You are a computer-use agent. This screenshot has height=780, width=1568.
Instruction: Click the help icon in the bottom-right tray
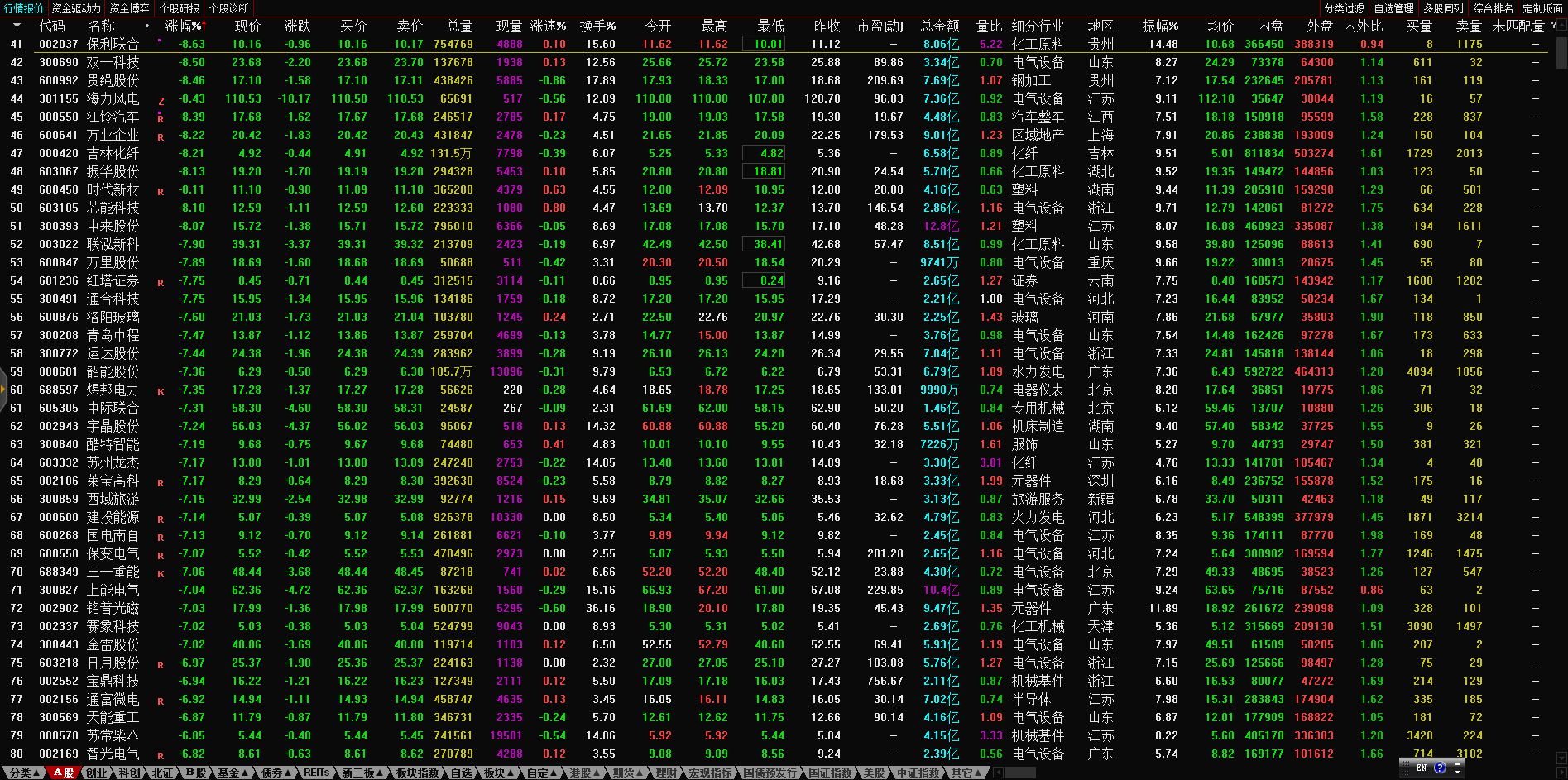[1440, 768]
